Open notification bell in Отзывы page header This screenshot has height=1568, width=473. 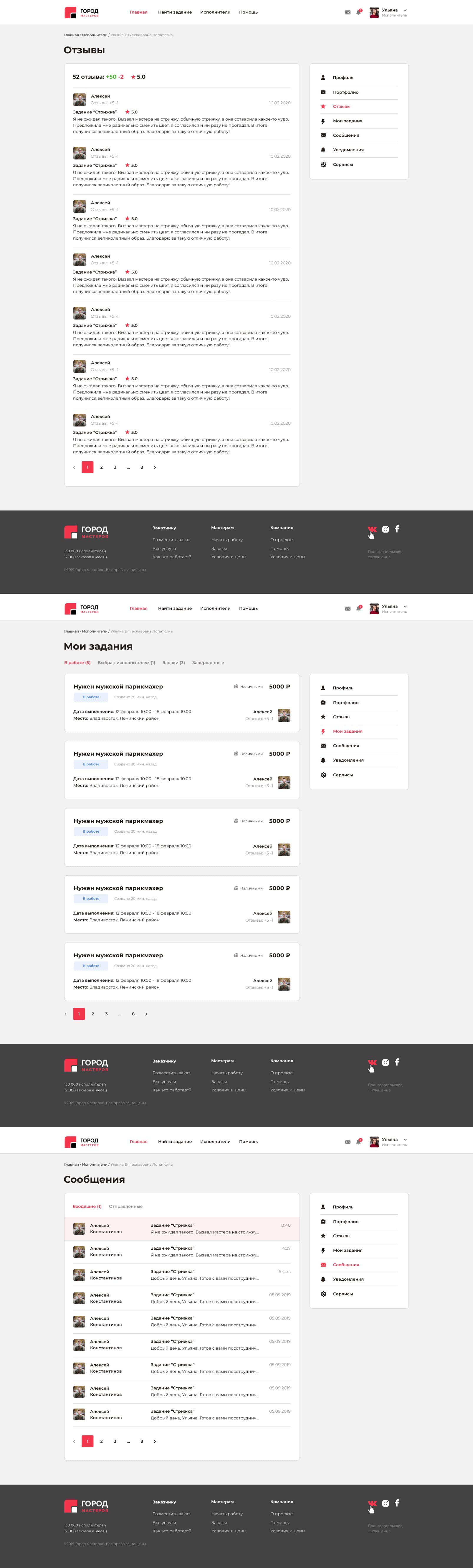tap(359, 11)
